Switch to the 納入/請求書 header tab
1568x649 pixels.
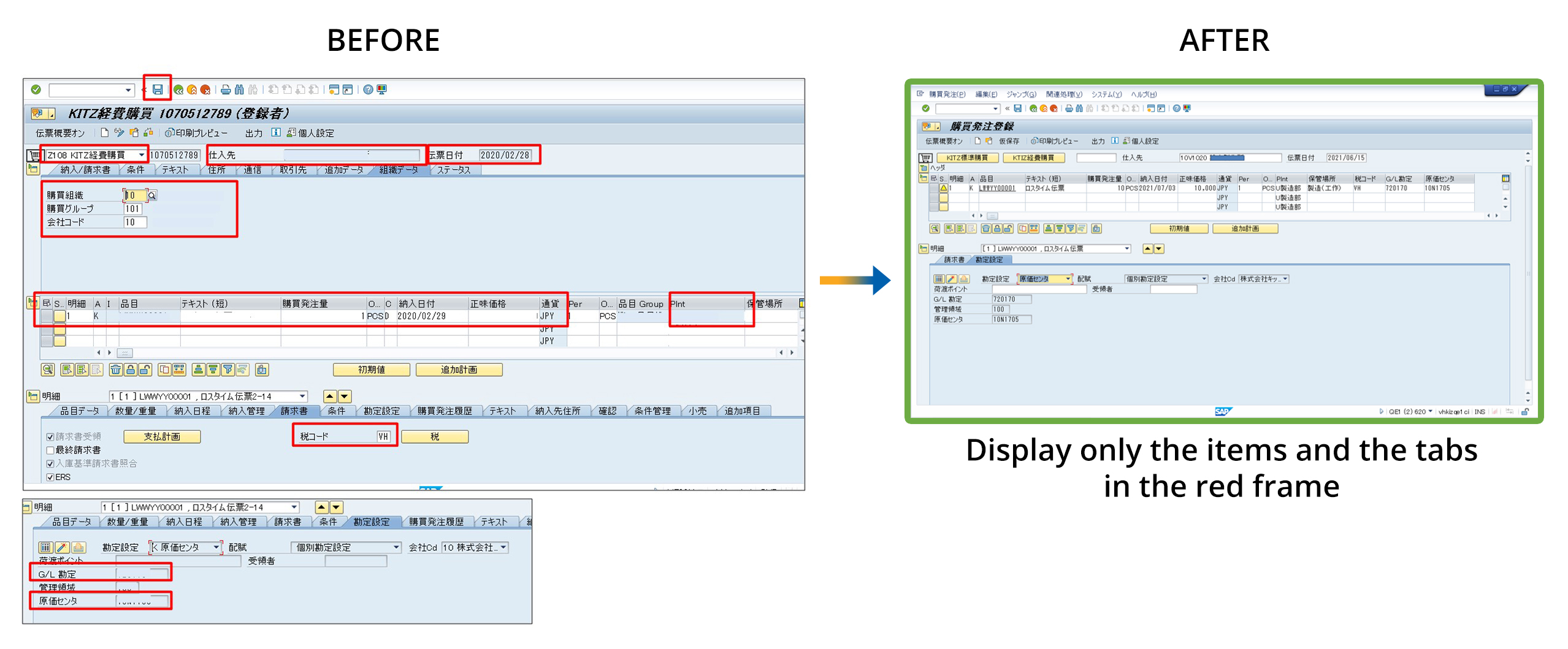85,170
